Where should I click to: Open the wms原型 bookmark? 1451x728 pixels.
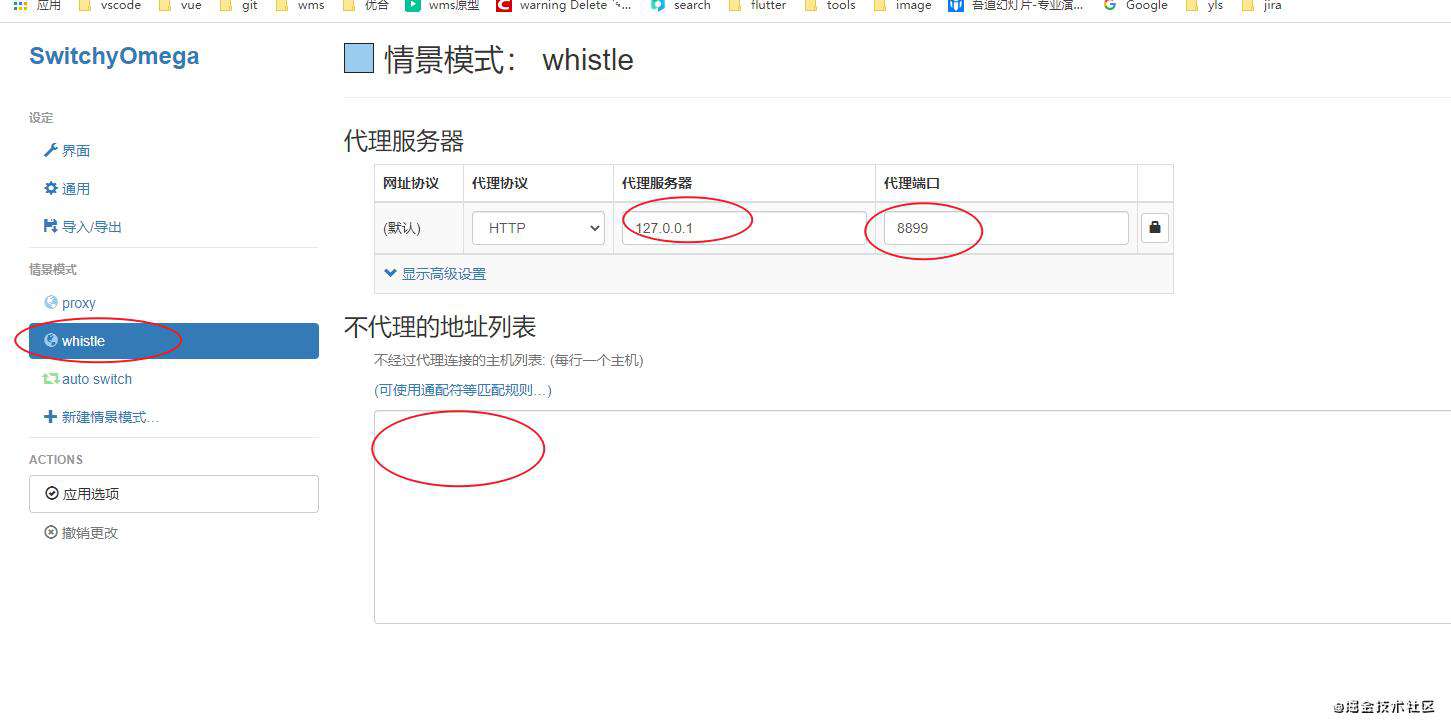[442, 5]
